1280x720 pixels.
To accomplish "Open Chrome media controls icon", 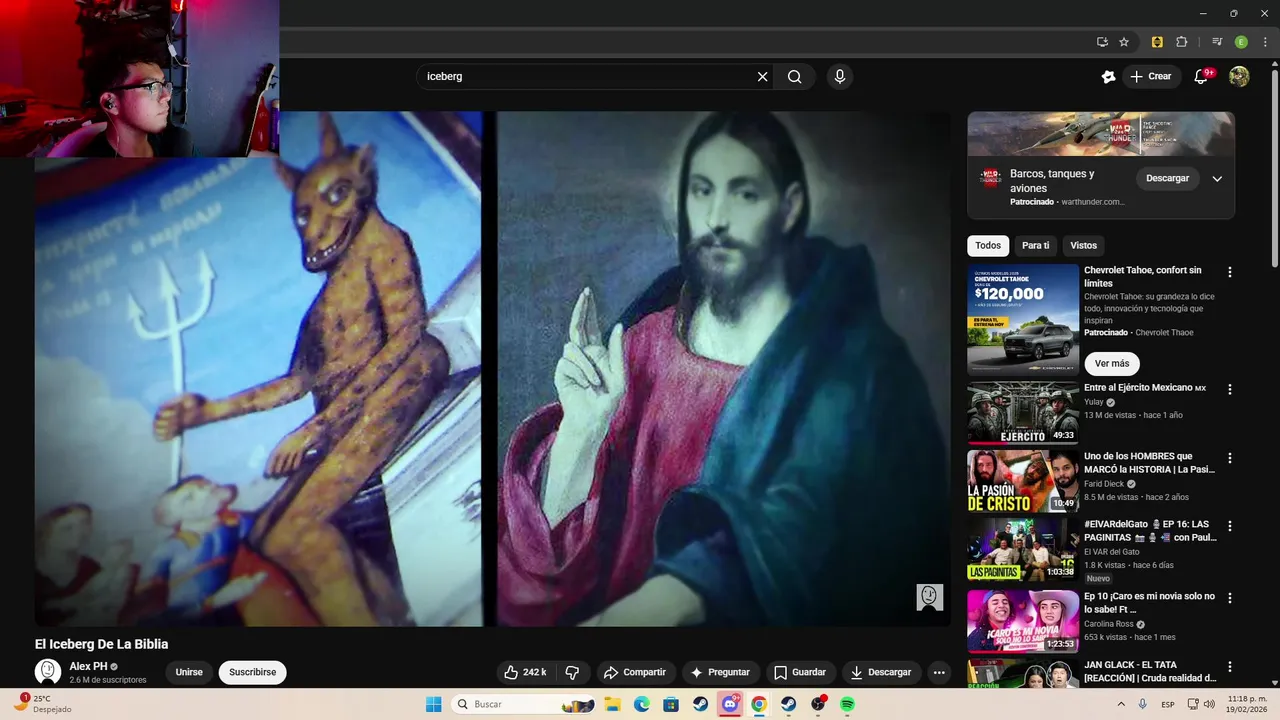I will coord(1217,42).
